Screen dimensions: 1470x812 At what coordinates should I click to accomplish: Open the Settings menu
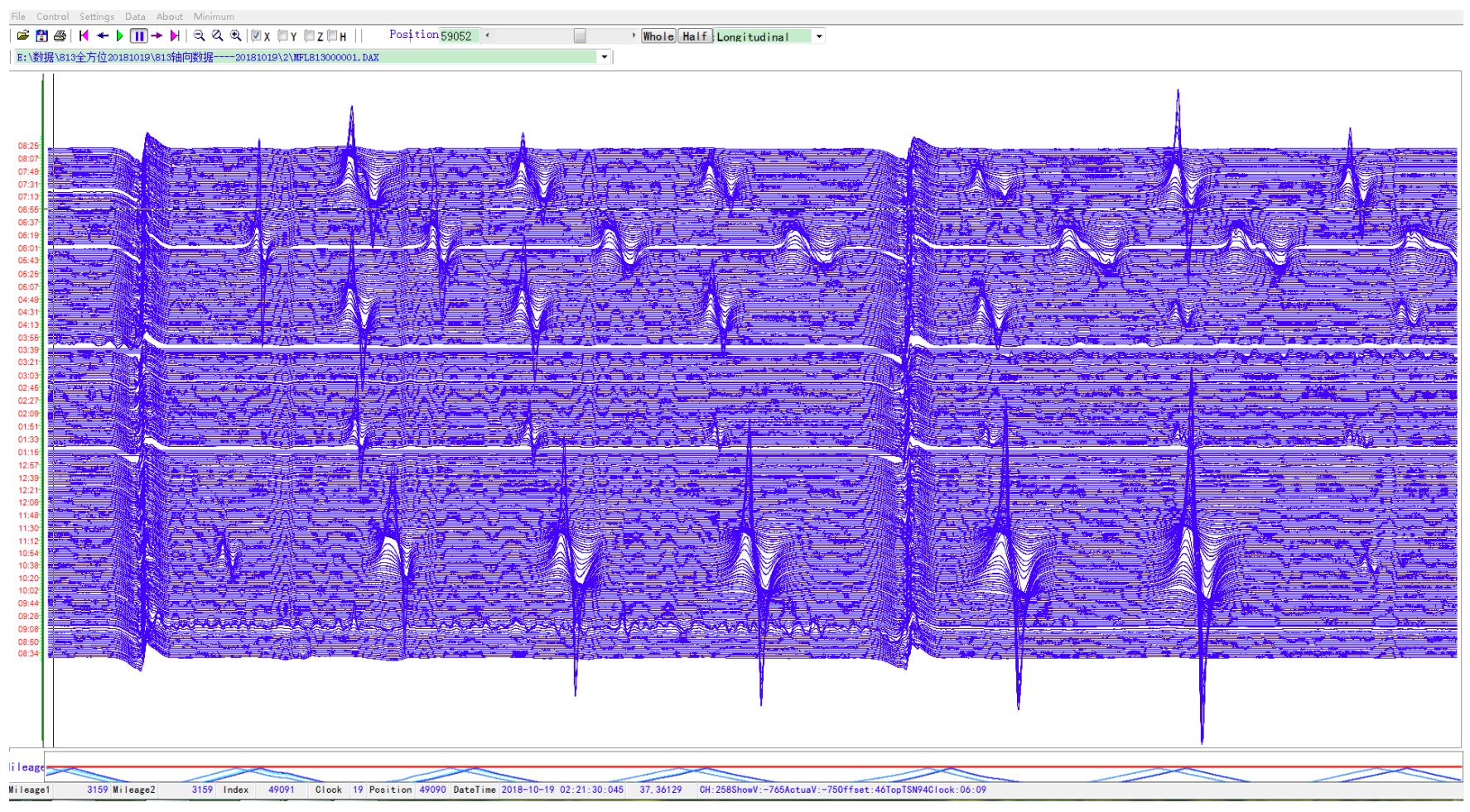point(97,17)
